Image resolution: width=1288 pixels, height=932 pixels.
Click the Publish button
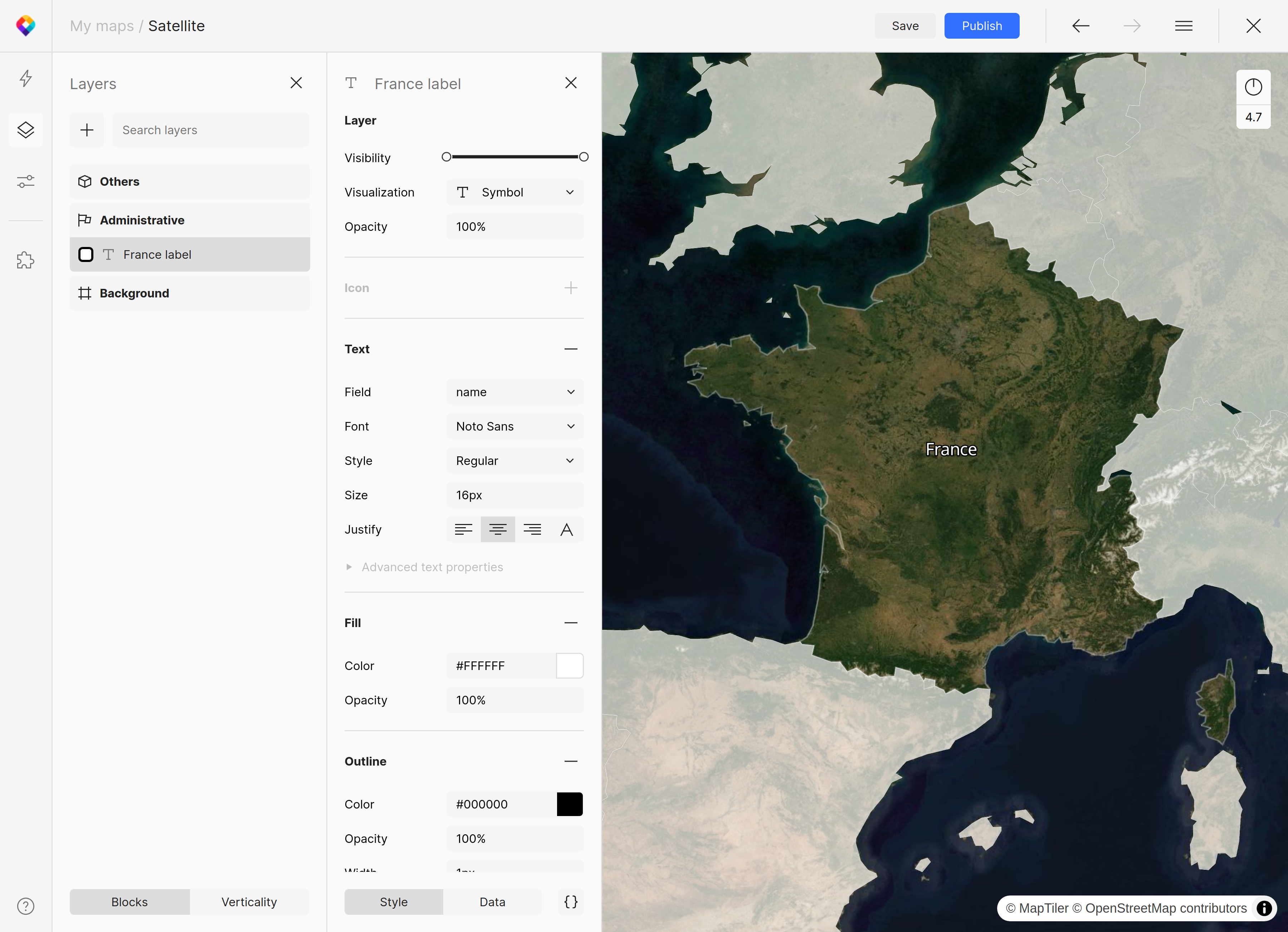[x=981, y=26]
